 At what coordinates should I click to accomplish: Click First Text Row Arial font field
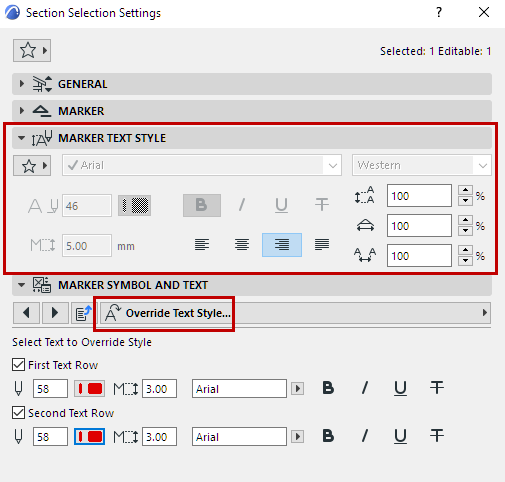click(x=239, y=389)
